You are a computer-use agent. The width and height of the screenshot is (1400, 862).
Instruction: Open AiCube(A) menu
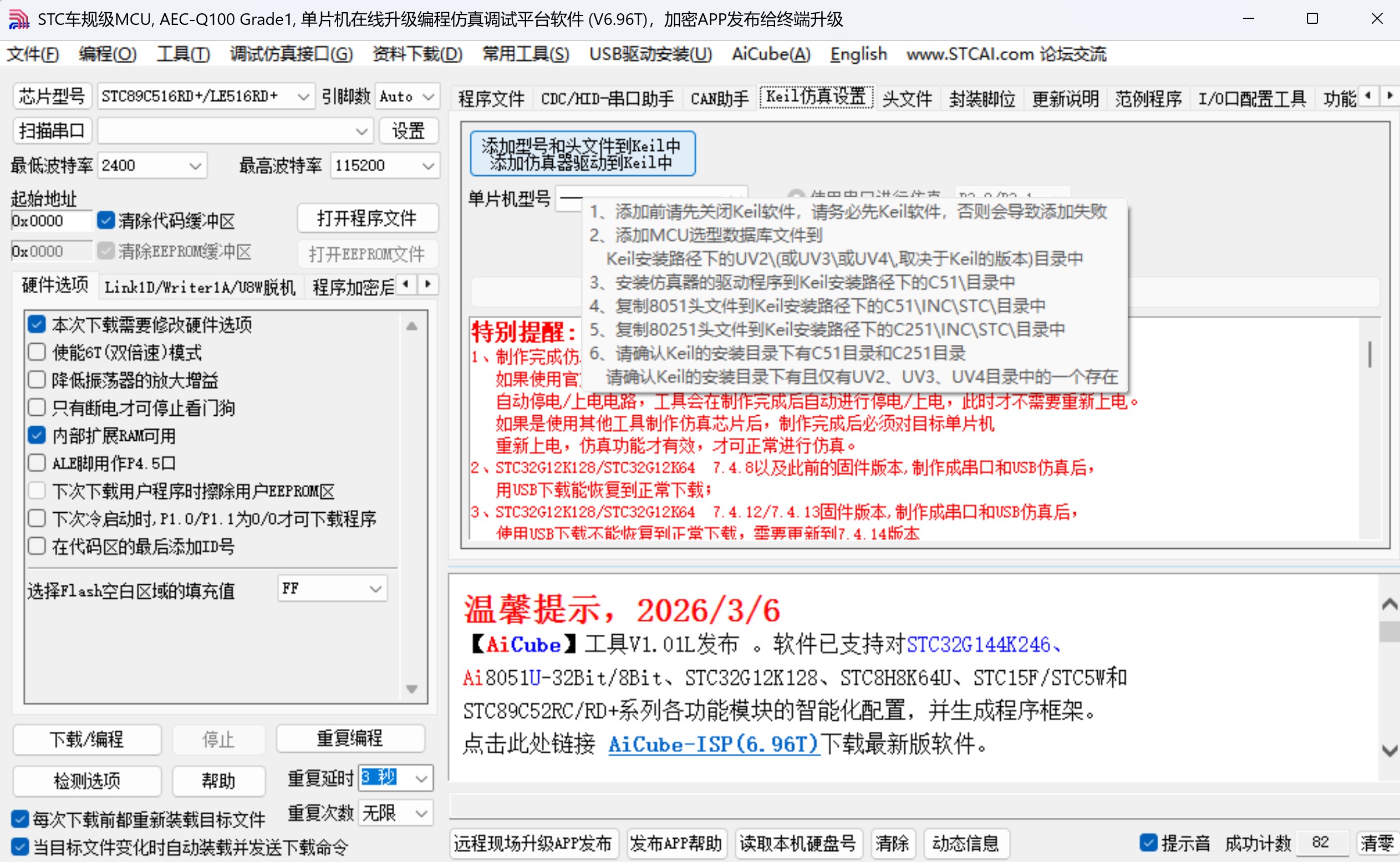pyautogui.click(x=771, y=54)
